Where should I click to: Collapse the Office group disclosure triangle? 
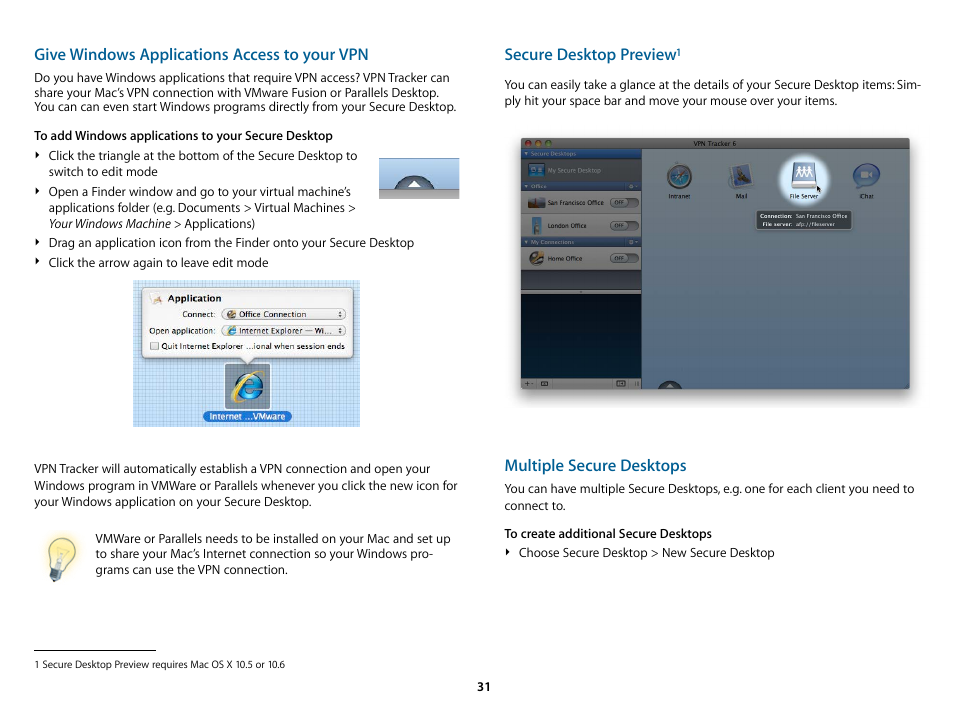[526, 186]
